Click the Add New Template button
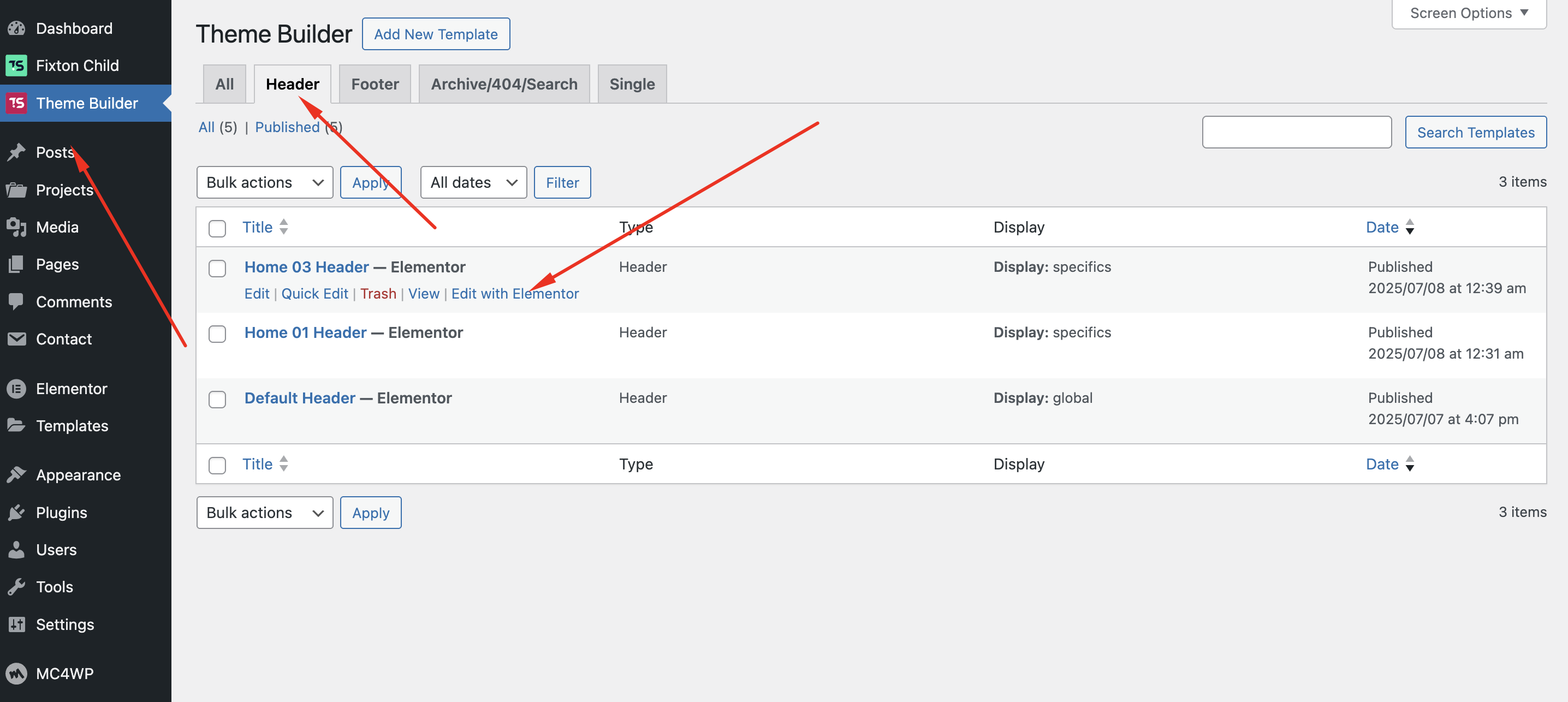Viewport: 1568px width, 702px height. coord(435,34)
